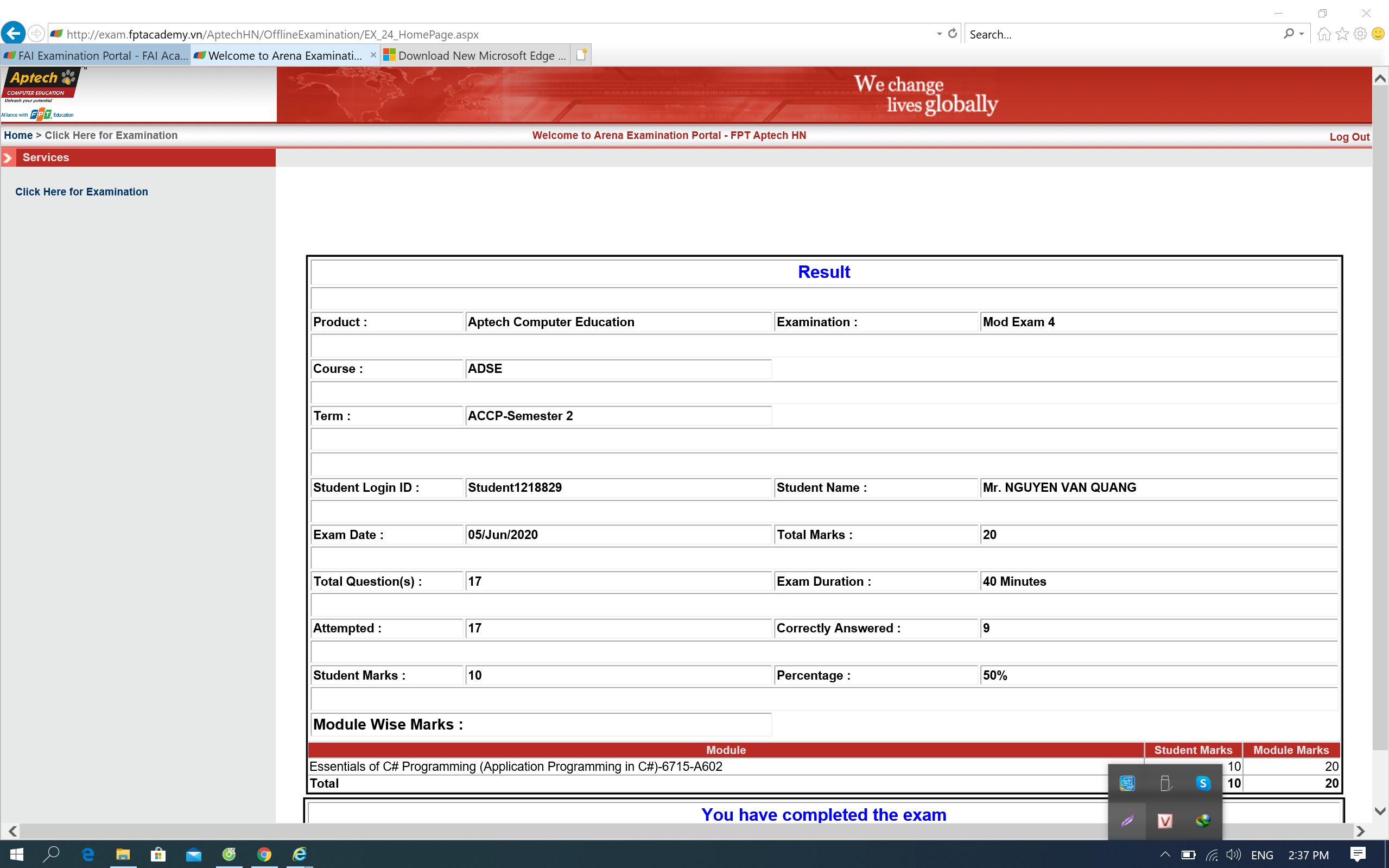Click Intel Graphics tray icon

pyautogui.click(x=1127, y=783)
